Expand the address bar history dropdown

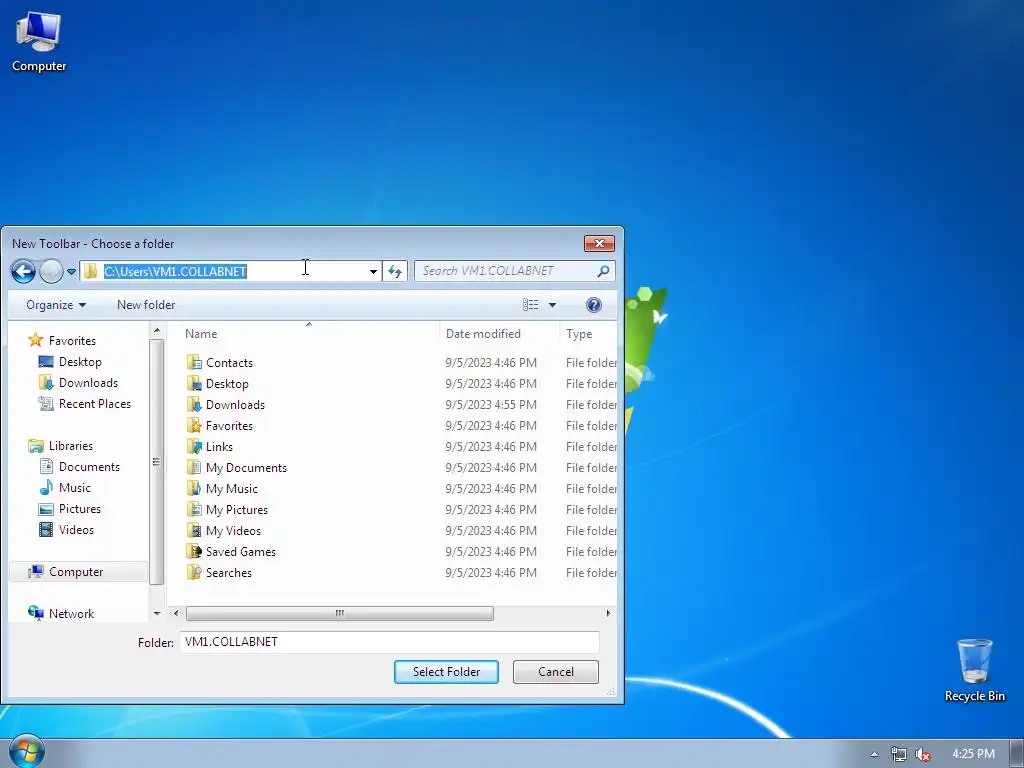pos(373,271)
